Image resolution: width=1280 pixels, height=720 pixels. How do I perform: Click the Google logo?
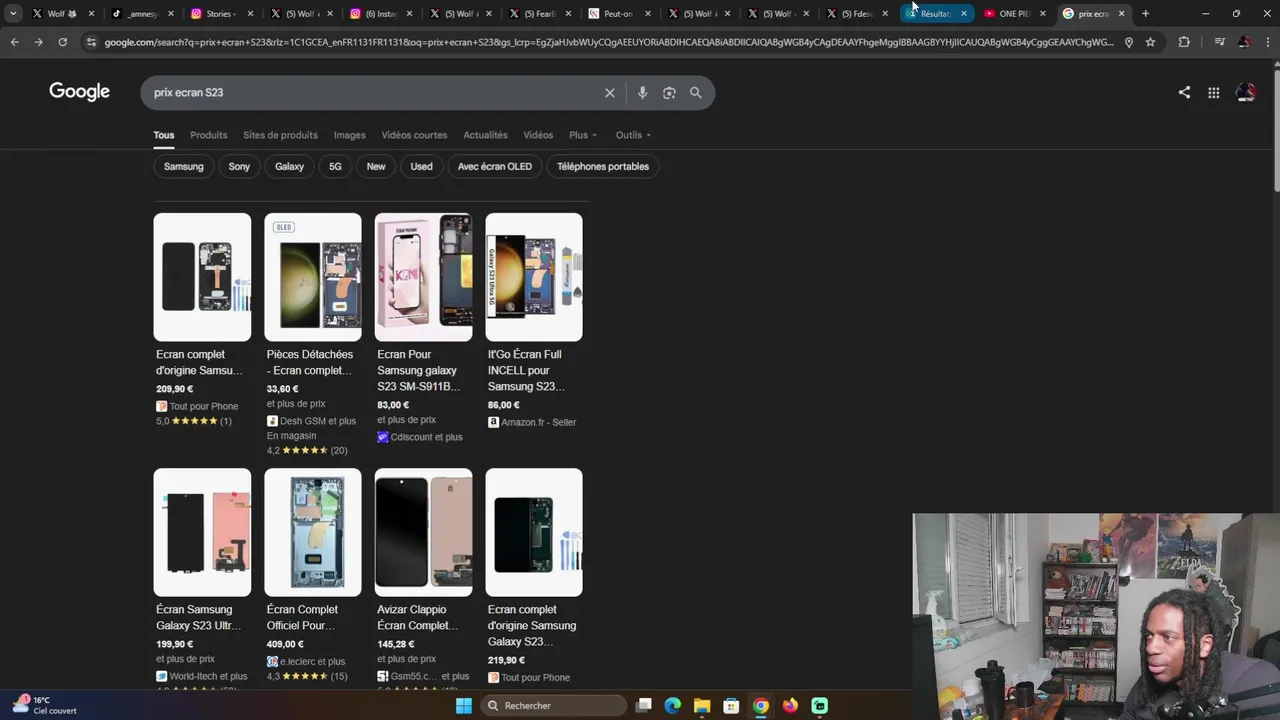pyautogui.click(x=80, y=92)
